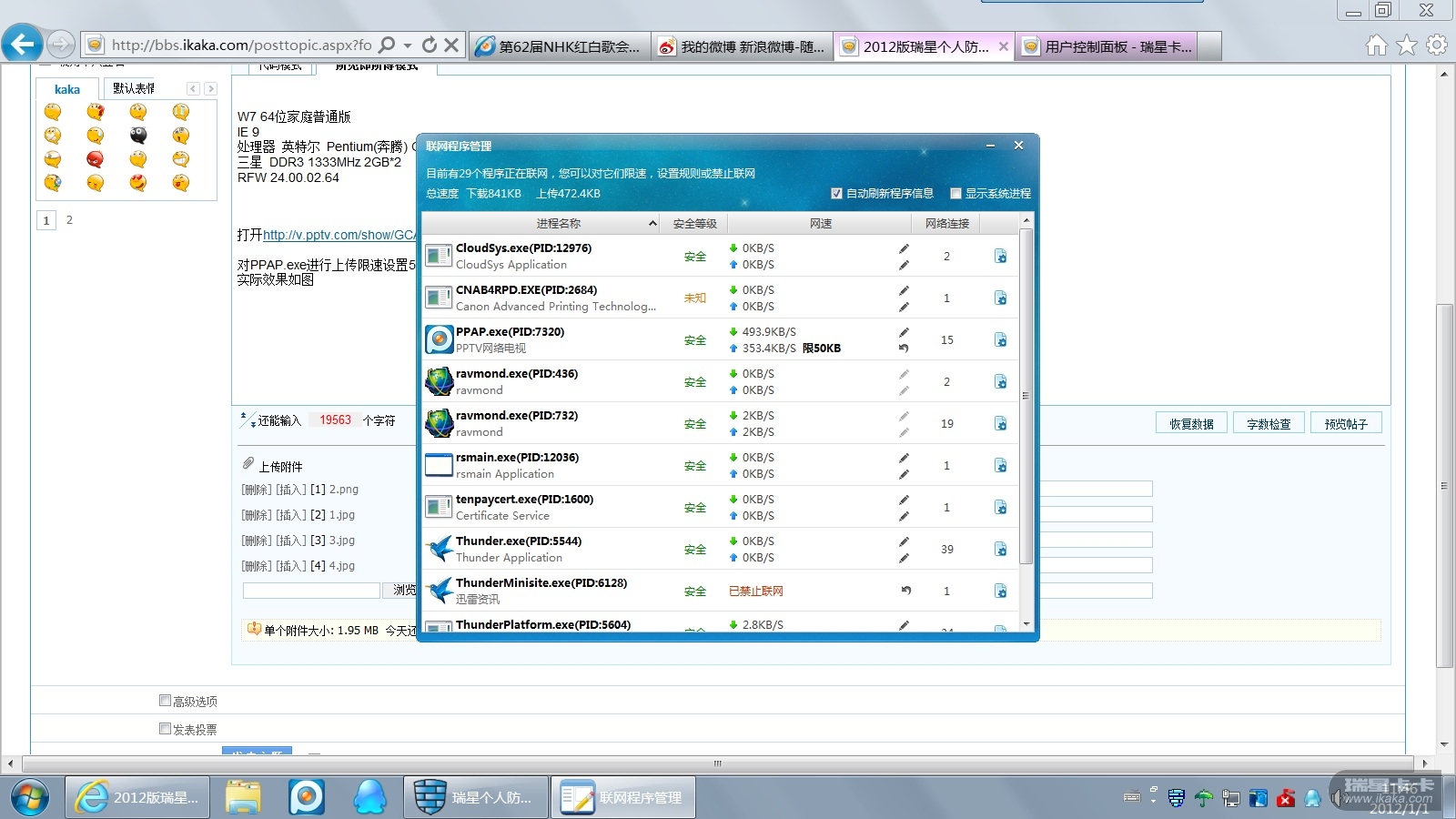Edit download speed limit for CloudSys.exe
This screenshot has height=819, width=1456.
904,248
